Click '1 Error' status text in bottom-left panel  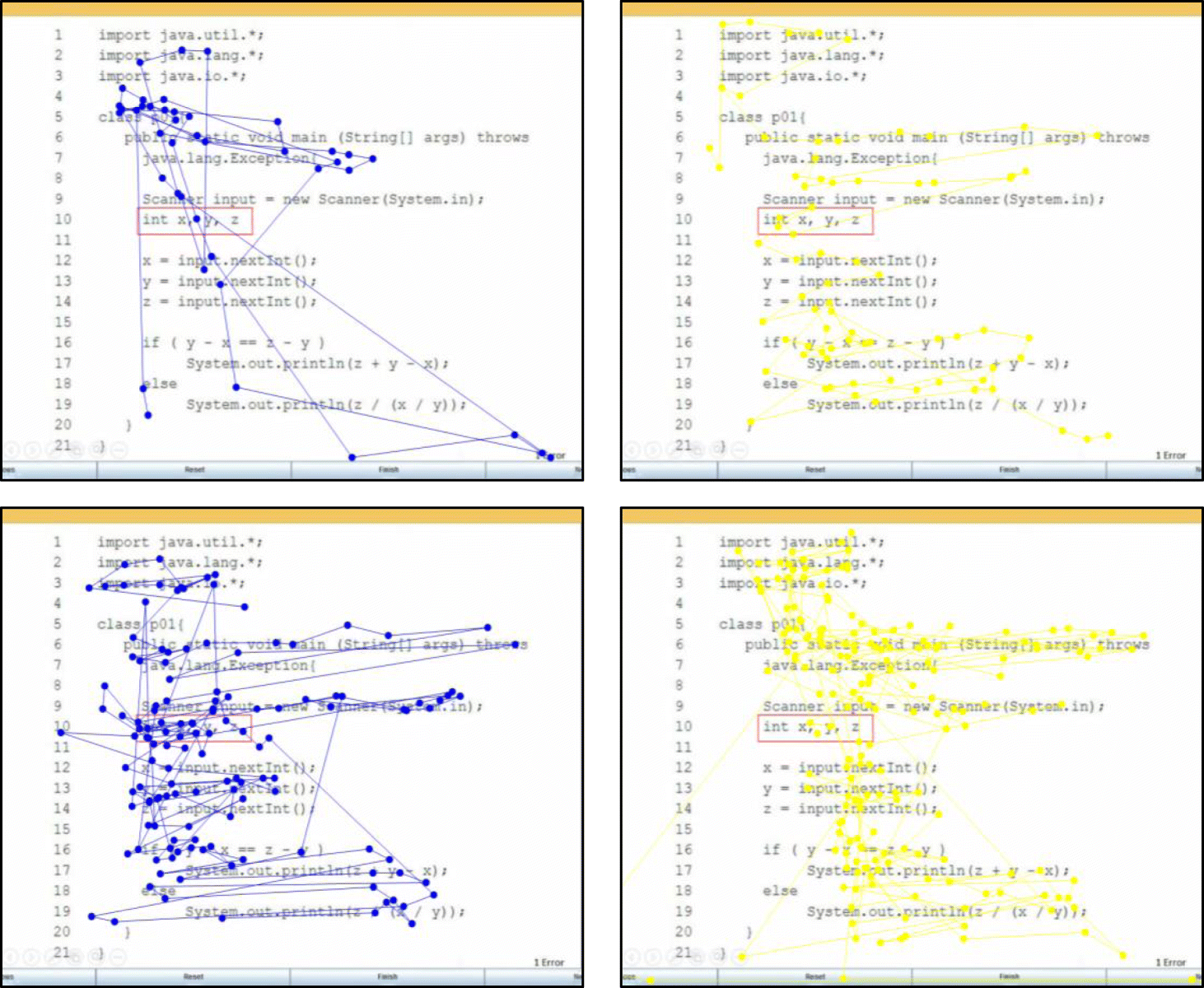(549, 962)
